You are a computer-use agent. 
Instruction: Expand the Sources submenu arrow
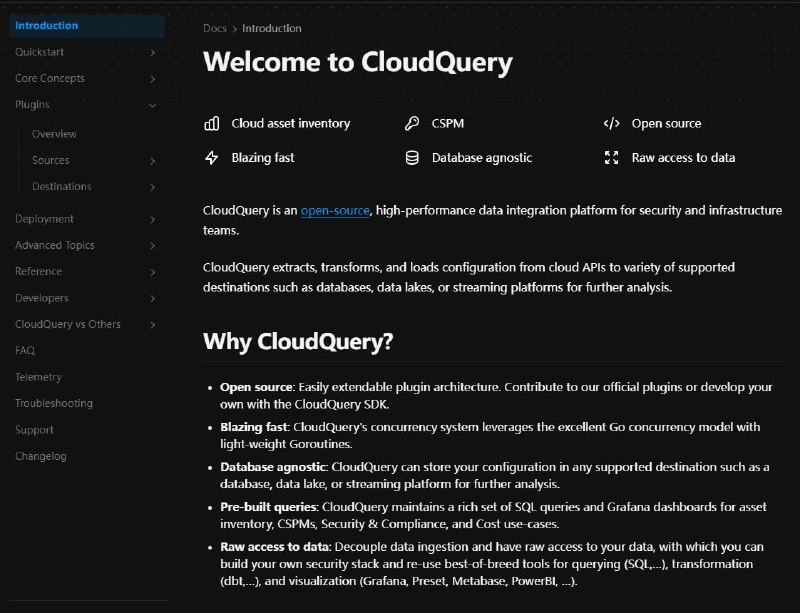pos(152,160)
